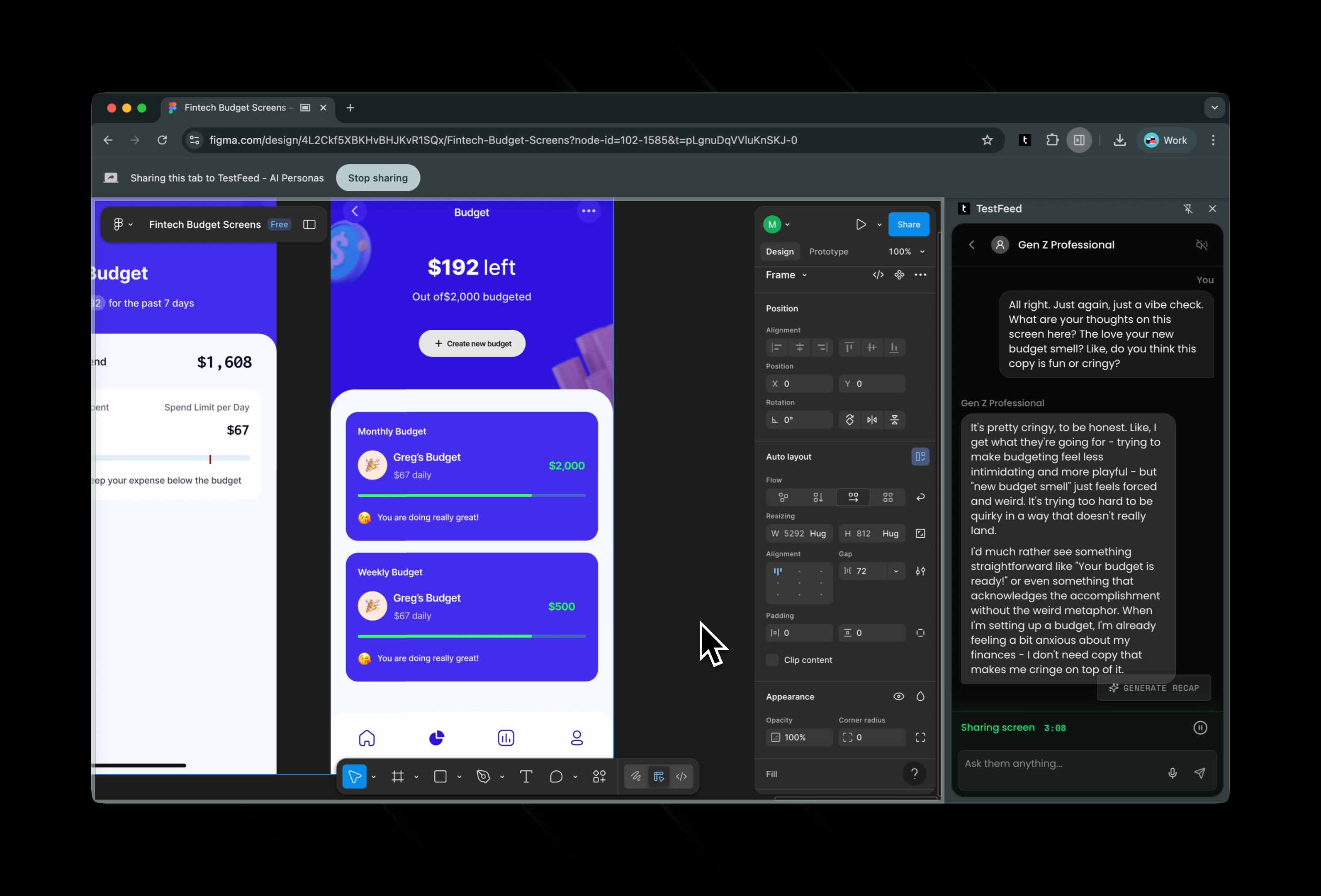Click the Stop sharing button
The height and width of the screenshot is (896, 1321).
(377, 178)
